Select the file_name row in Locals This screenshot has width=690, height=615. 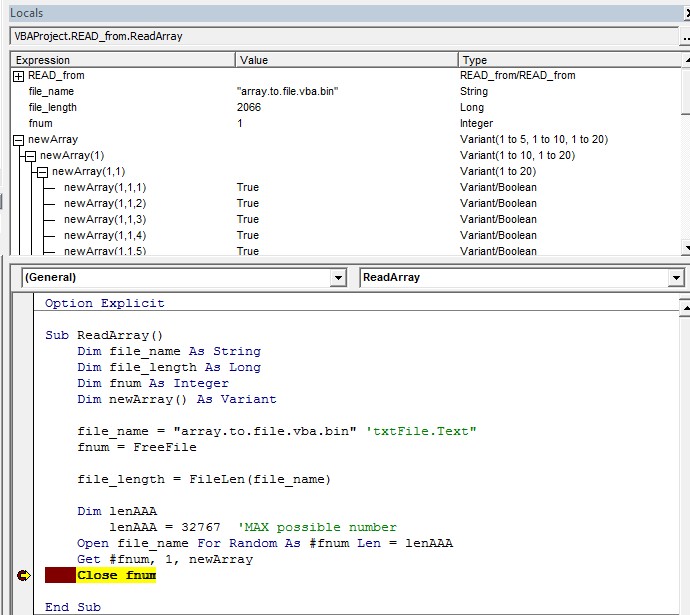point(345,92)
